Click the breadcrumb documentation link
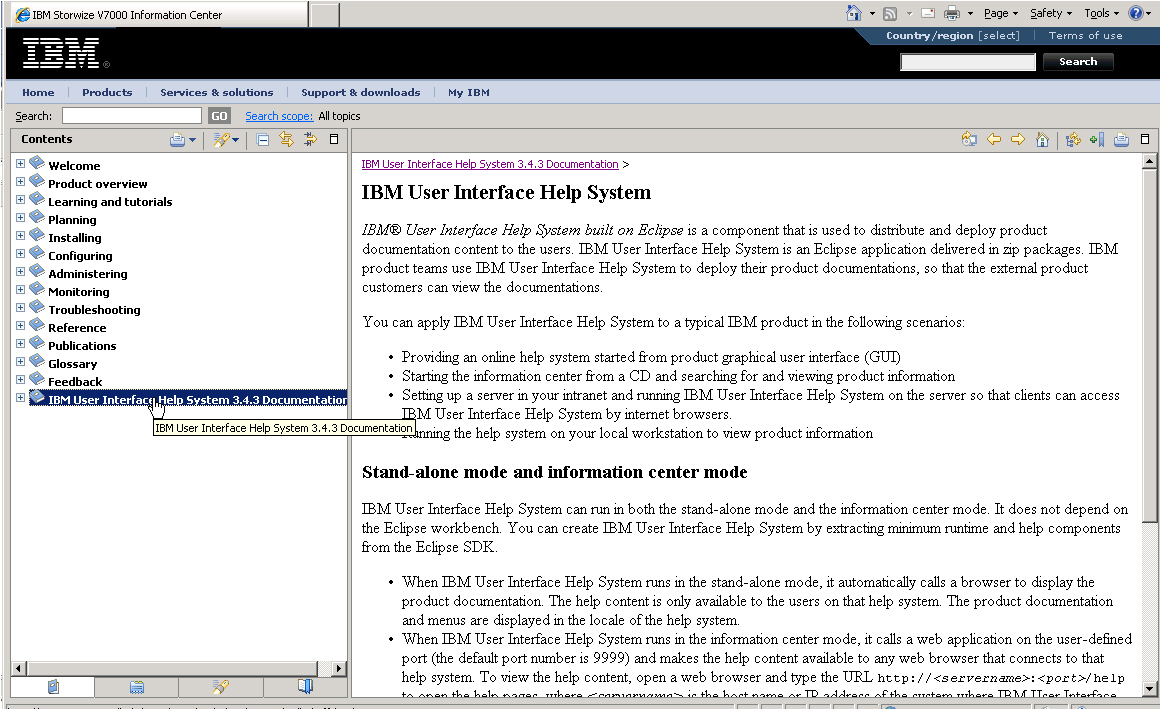Image resolution: width=1160 pixels, height=709 pixels. (x=490, y=164)
